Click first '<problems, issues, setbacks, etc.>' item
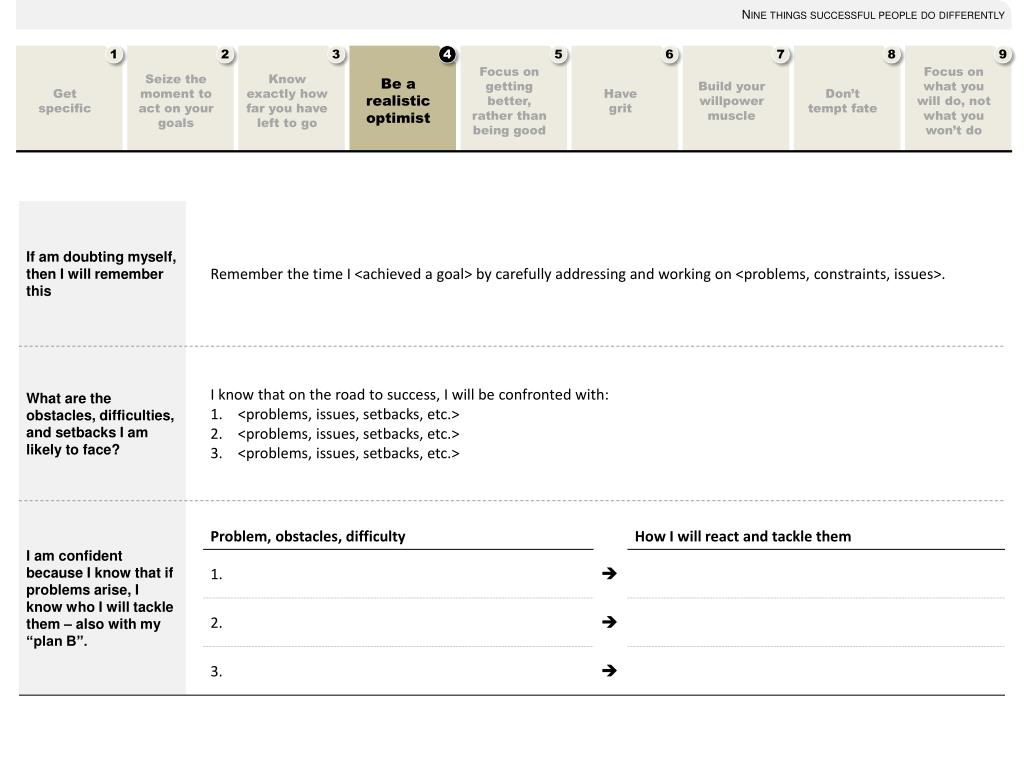Viewport: 1024px width, 768px height. tap(349, 414)
